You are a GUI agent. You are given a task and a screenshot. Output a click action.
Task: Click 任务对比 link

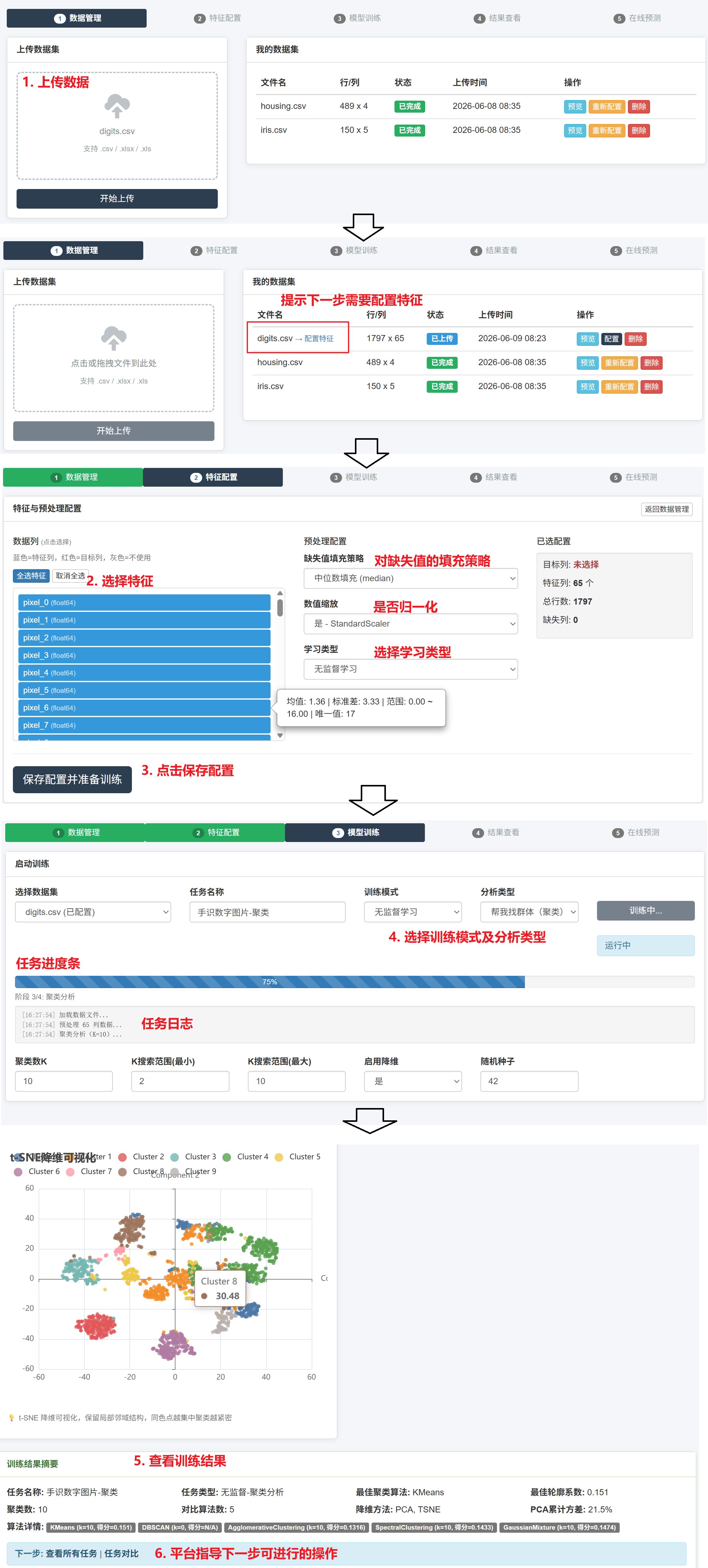click(x=121, y=1553)
